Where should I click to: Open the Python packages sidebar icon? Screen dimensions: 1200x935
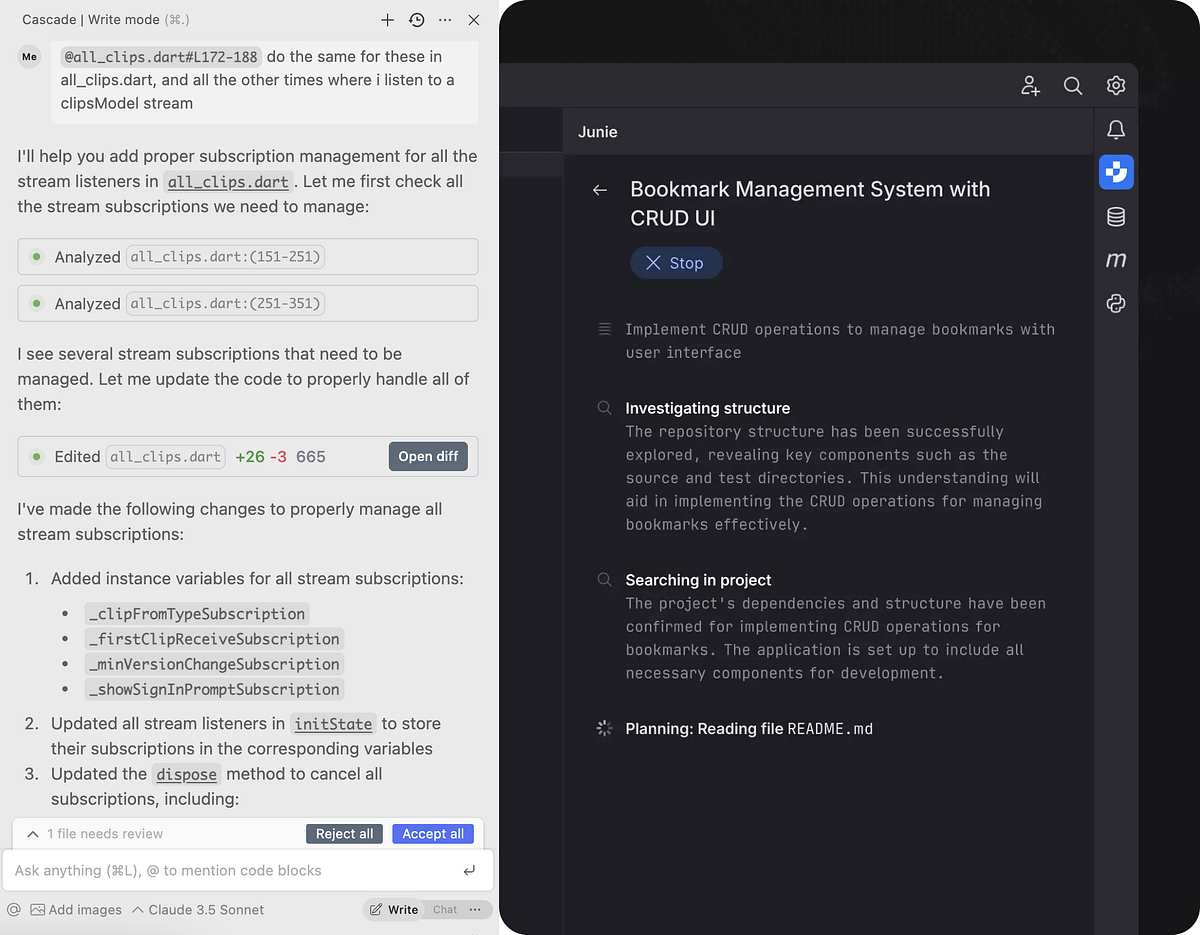click(x=1115, y=303)
